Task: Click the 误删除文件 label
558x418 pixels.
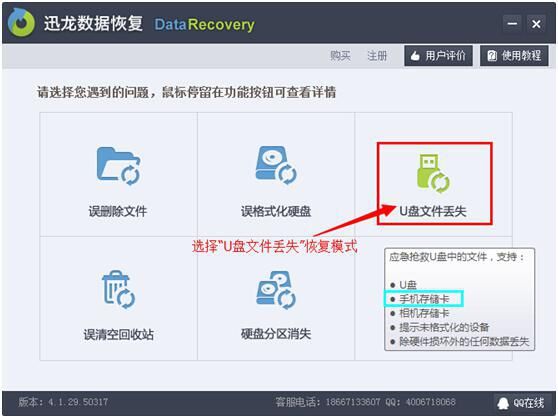Action: pyautogui.click(x=118, y=211)
